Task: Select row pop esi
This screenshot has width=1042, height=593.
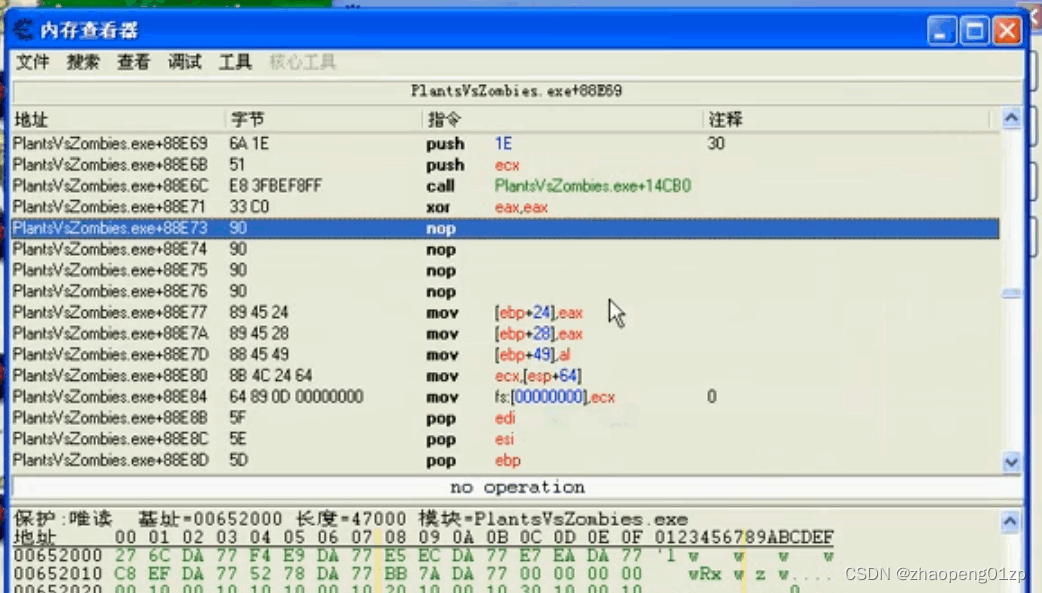Action: tap(505, 439)
